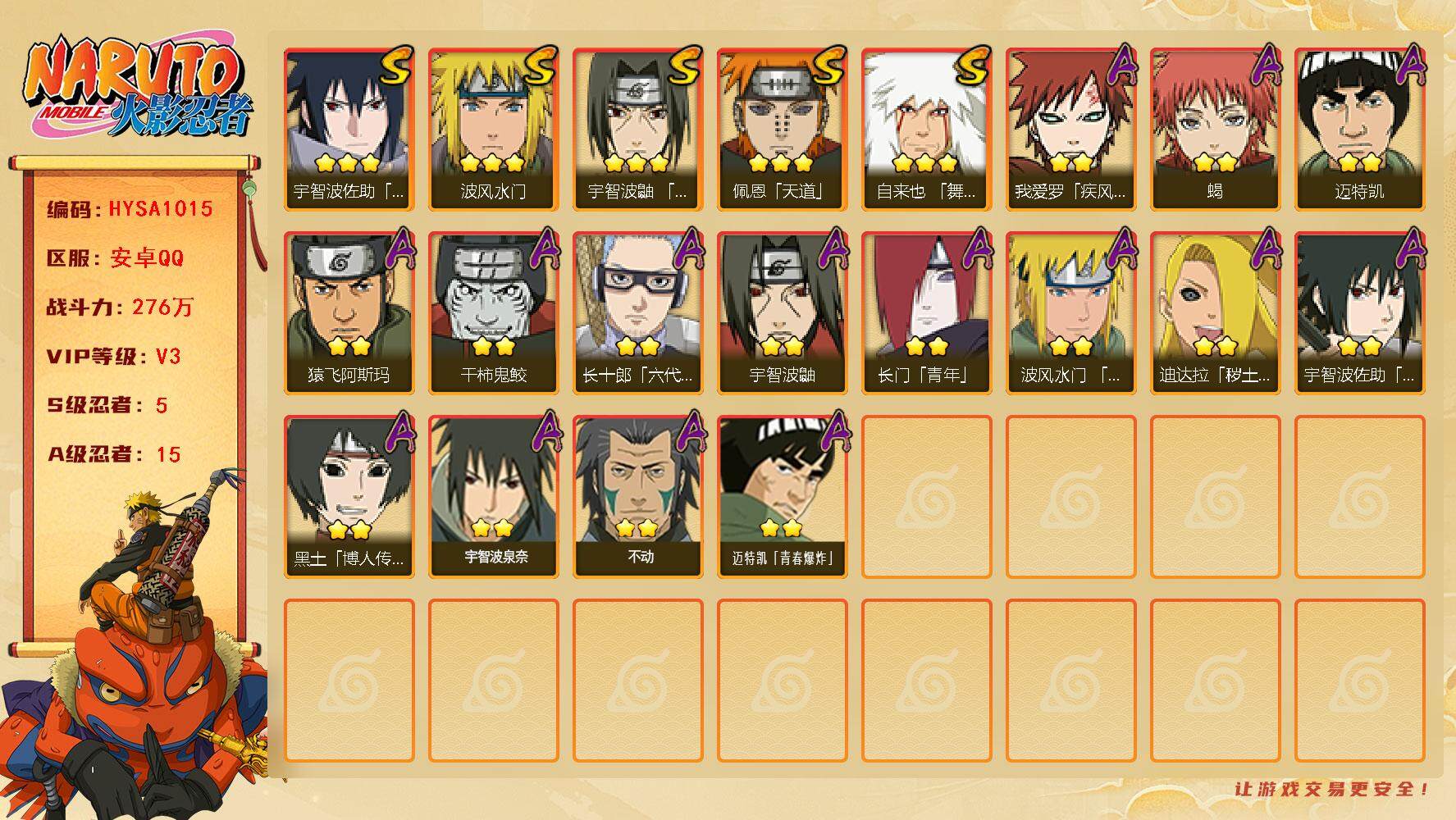Click the A rank badge on 迪达拉 card
Screen dimensions: 1456x820
pyautogui.click(x=1263, y=248)
